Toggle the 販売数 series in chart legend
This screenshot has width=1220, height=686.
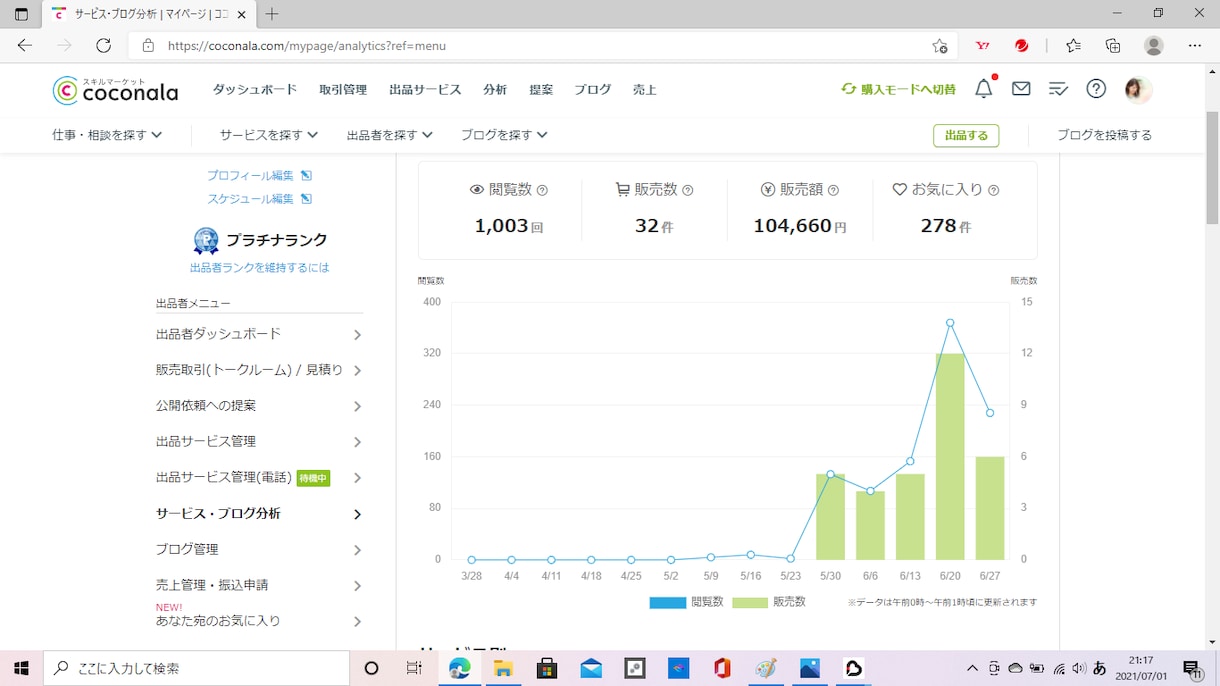tap(769, 602)
